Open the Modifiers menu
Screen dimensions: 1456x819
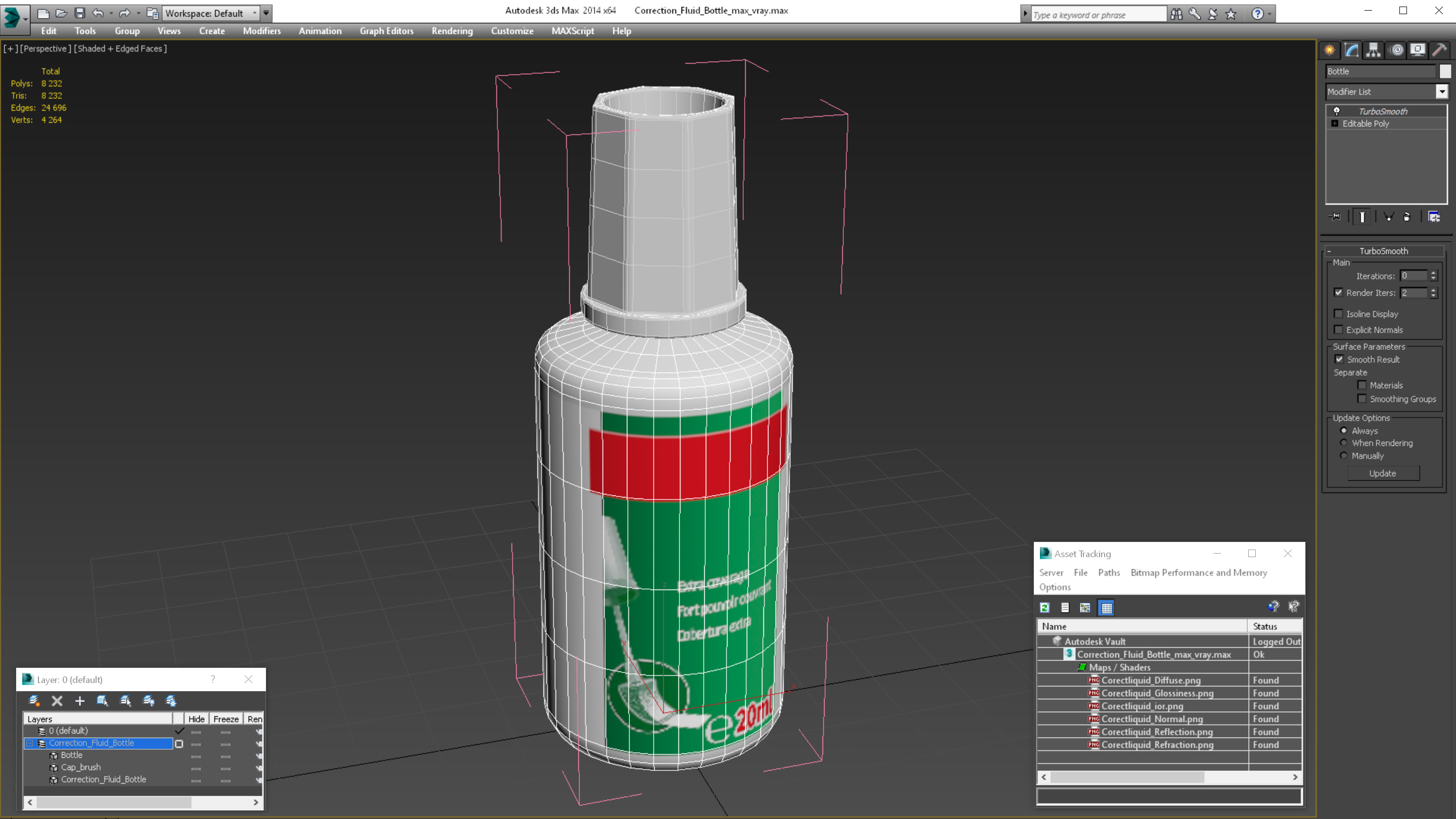tap(262, 31)
